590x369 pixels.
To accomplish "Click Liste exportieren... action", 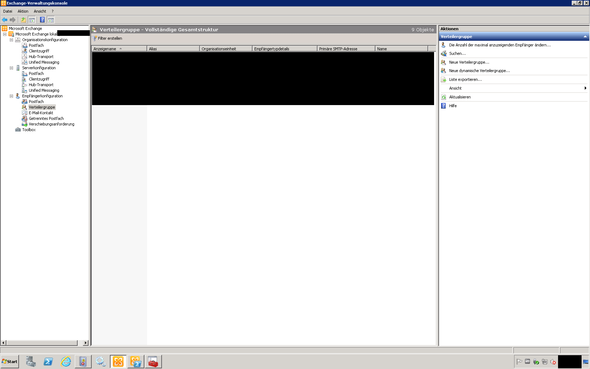I will 465,80.
